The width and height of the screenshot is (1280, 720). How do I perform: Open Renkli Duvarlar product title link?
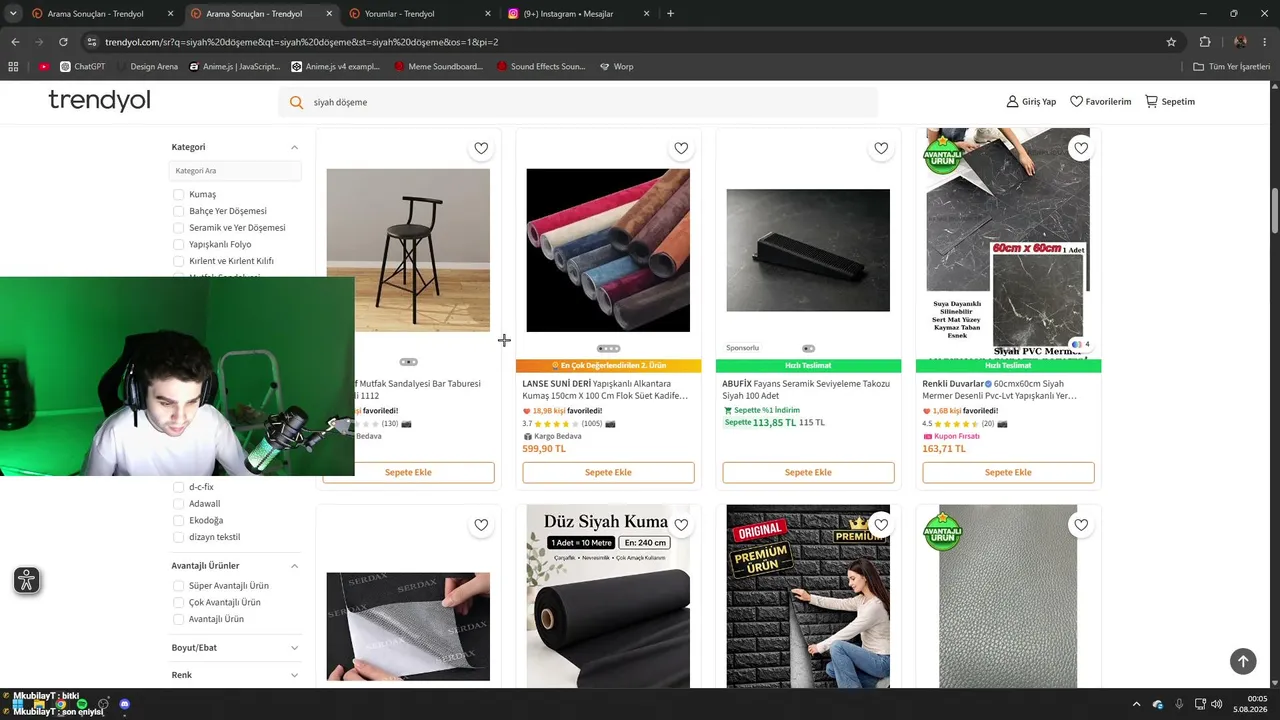coord(1000,389)
